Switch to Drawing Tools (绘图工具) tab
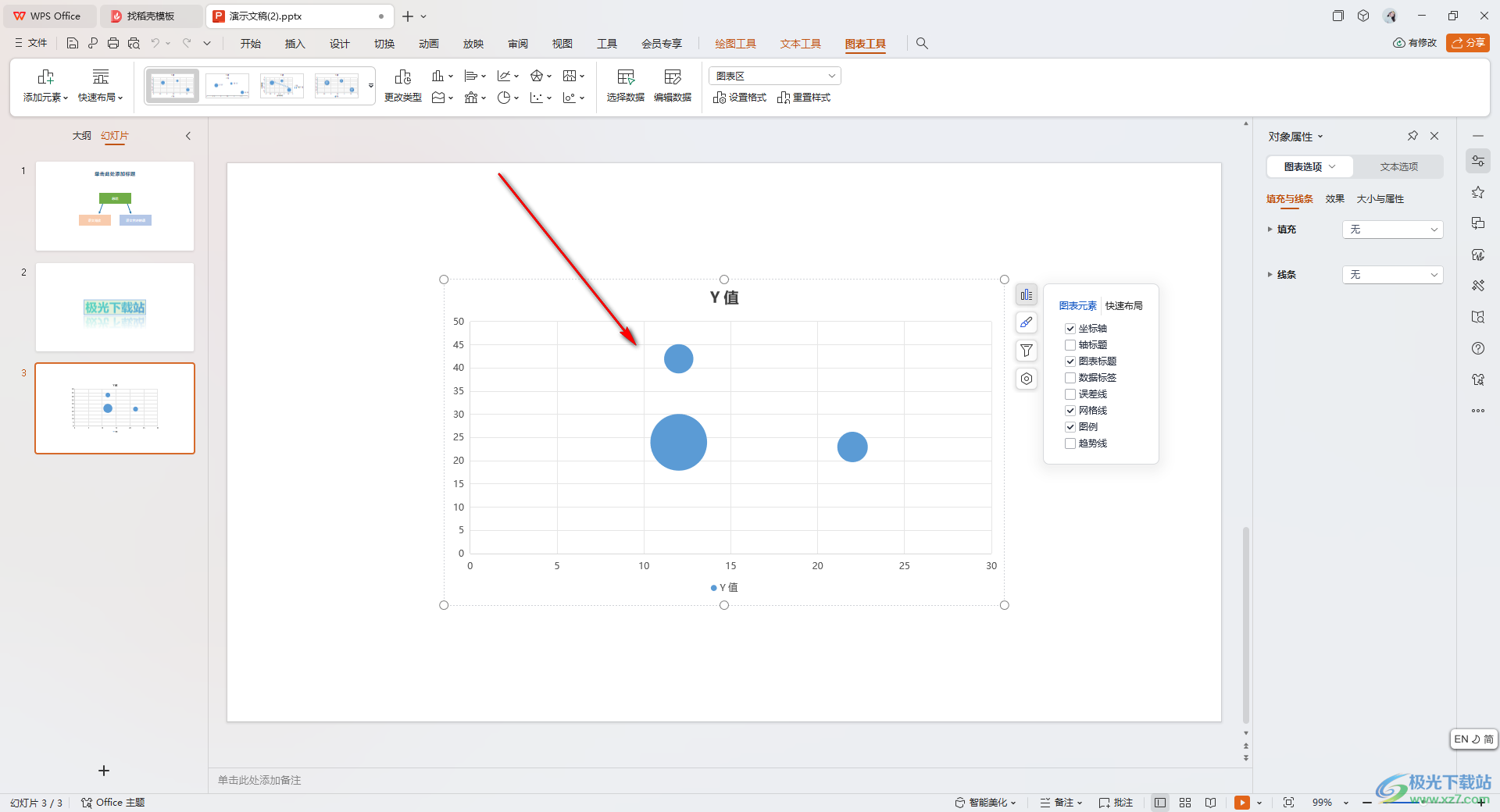1500x812 pixels. click(x=736, y=44)
